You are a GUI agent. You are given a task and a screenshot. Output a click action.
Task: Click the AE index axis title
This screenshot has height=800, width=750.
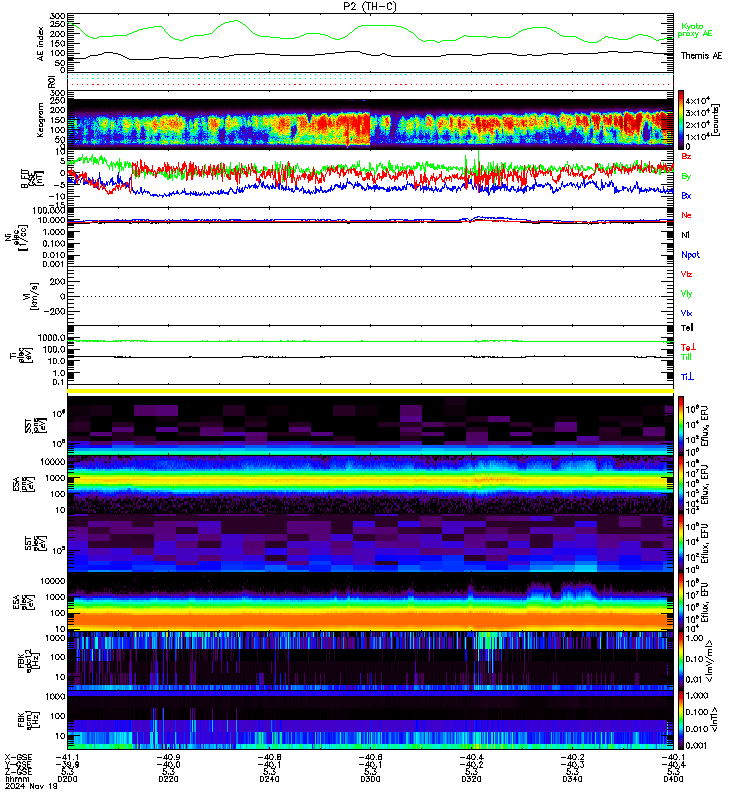[x=41, y=44]
